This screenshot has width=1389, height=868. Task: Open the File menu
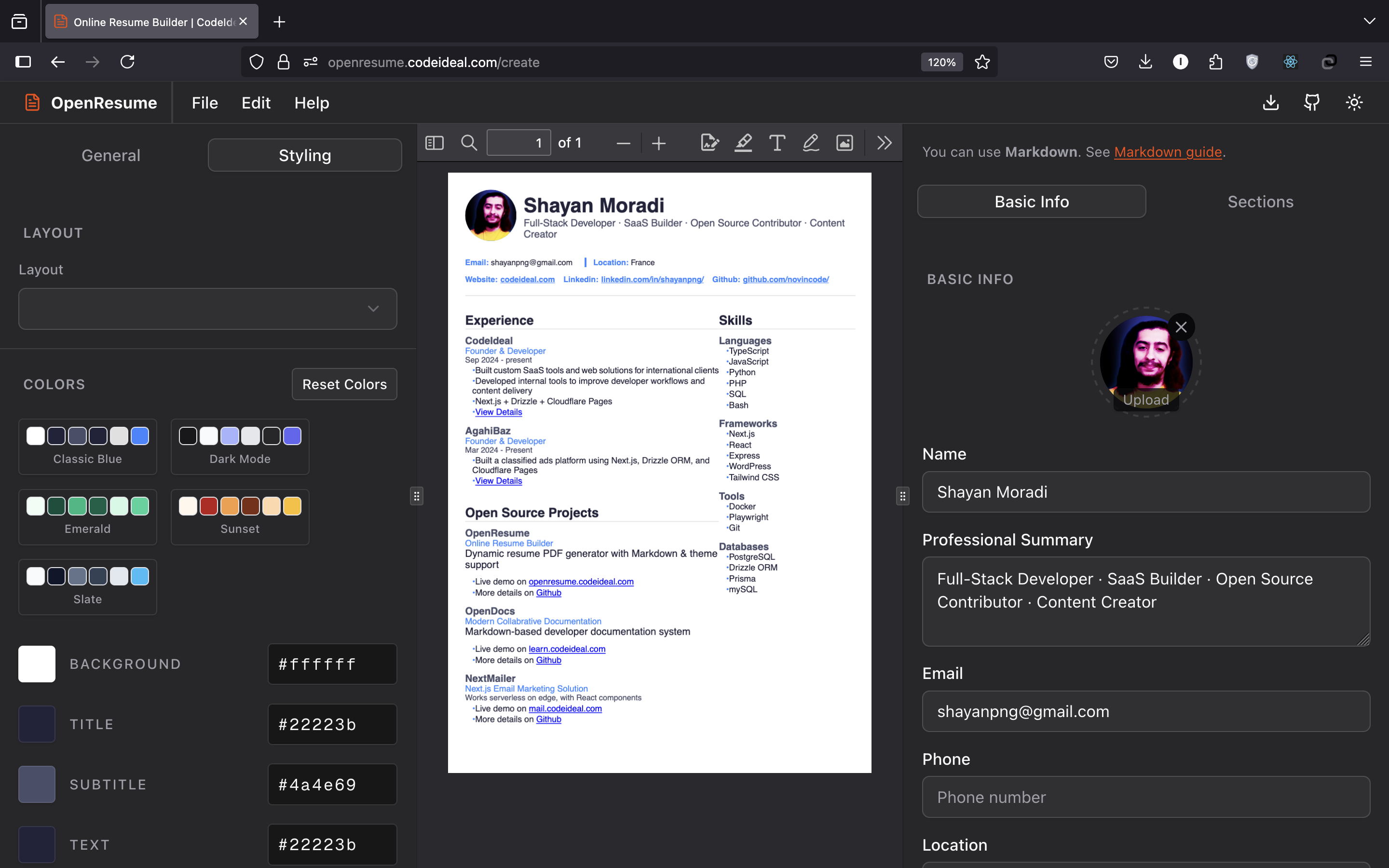[205, 103]
